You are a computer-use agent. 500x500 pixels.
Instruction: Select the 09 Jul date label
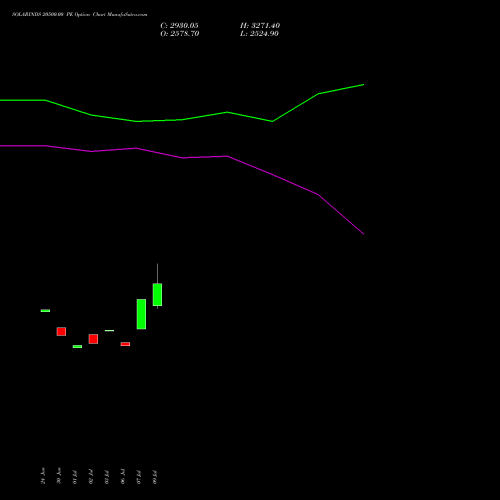[x=155, y=477]
